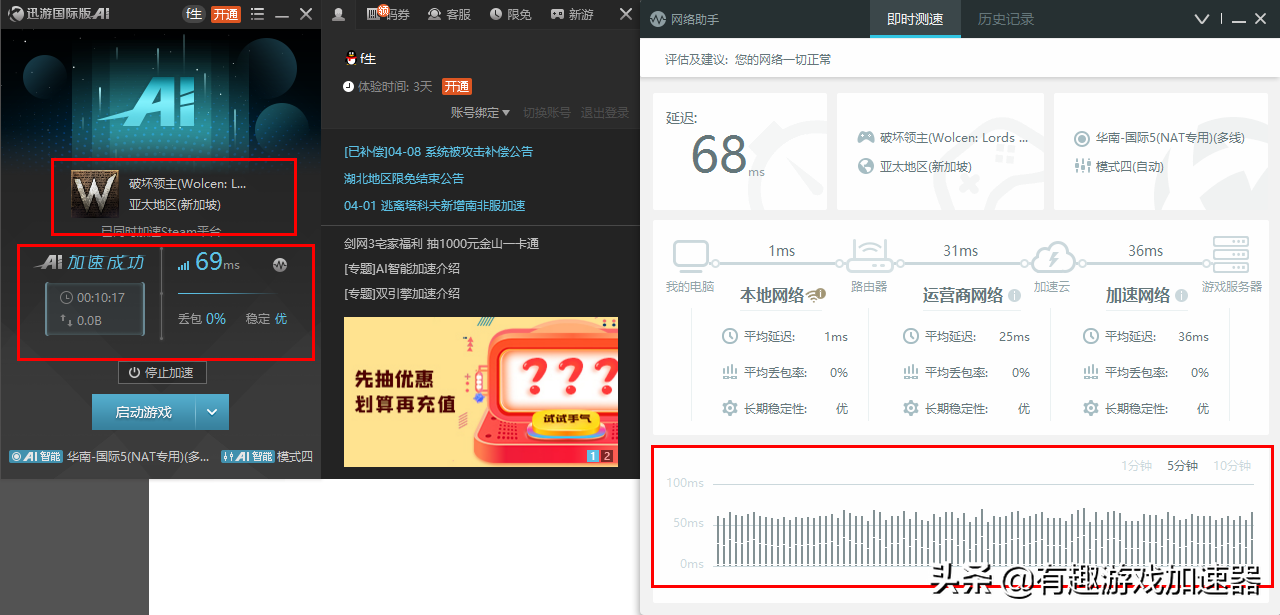Click the signal bars icon beside 69ms
Image resolution: width=1280 pixels, height=615 pixels.
pyautogui.click(x=184, y=265)
